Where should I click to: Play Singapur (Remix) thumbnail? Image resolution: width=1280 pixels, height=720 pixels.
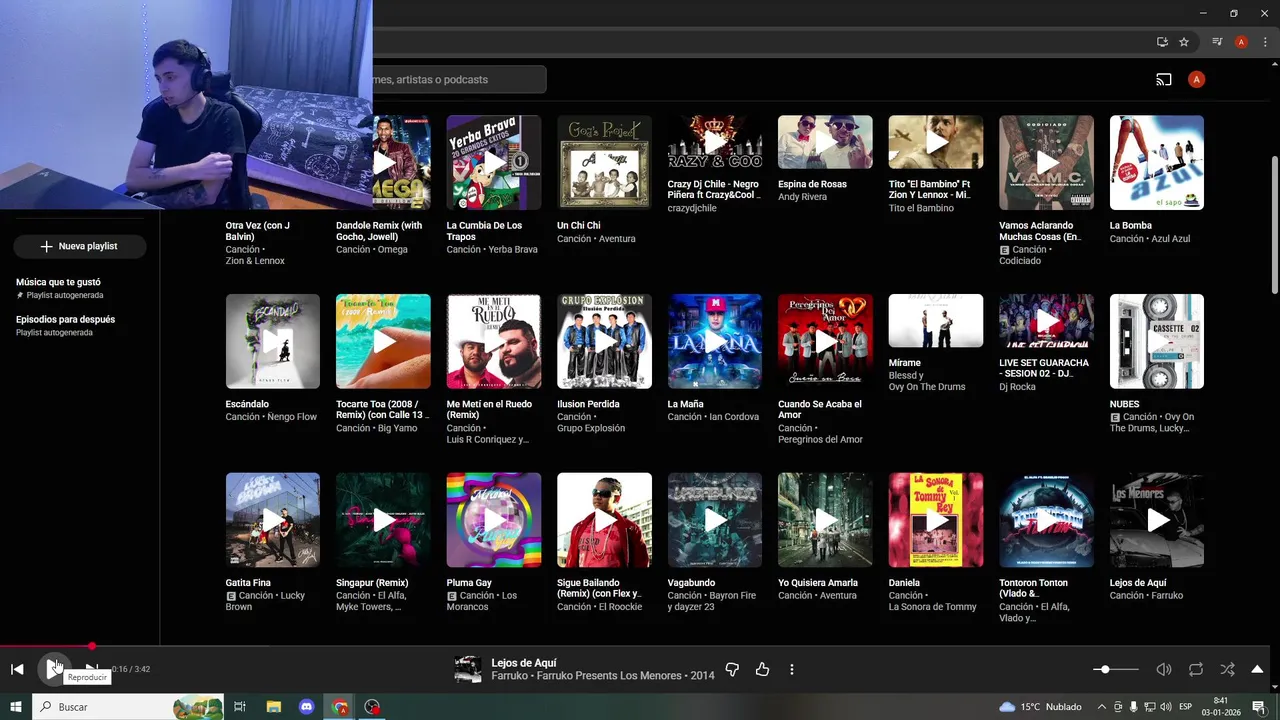[383, 520]
